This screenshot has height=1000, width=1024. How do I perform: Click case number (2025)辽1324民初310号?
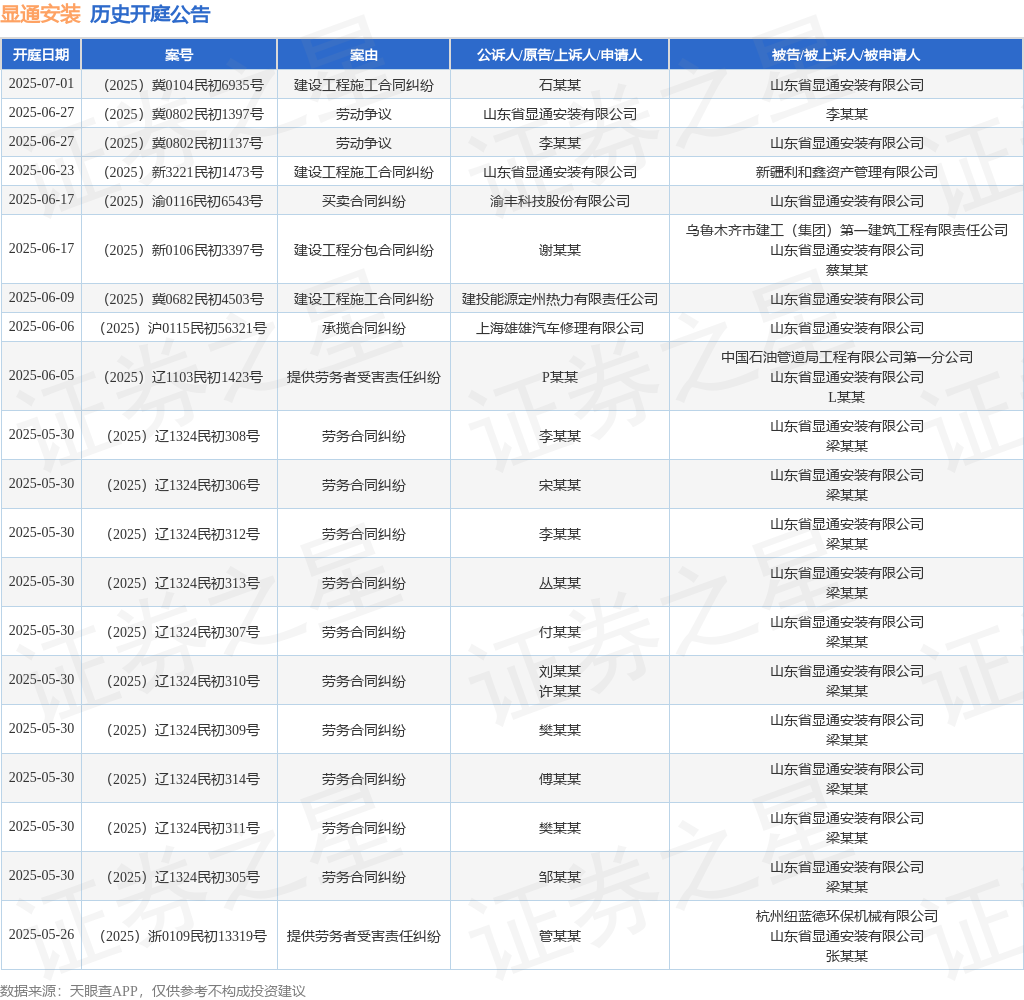[x=184, y=681]
